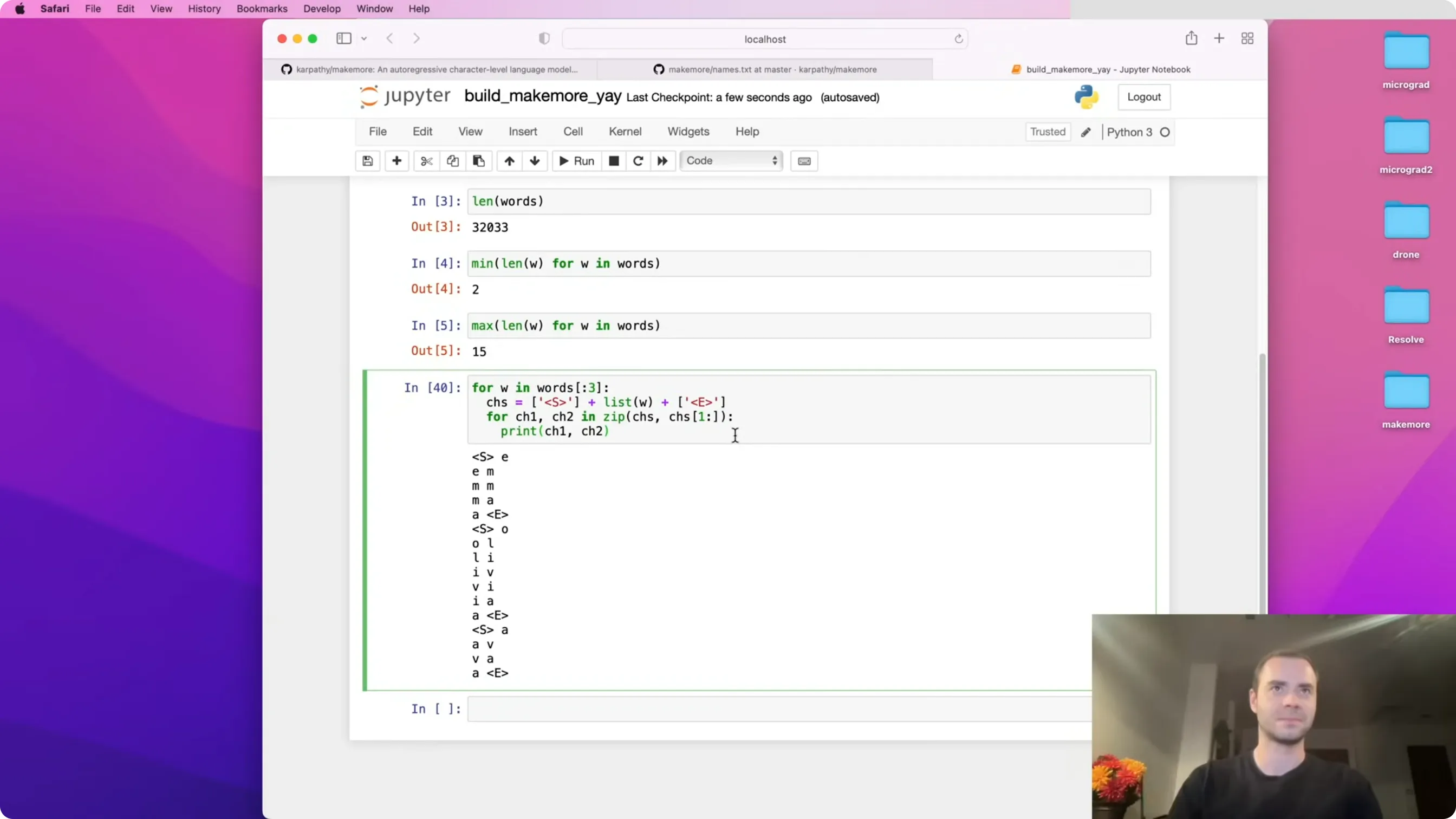
Task: Insert cell below with plus icon
Action: coord(397,161)
